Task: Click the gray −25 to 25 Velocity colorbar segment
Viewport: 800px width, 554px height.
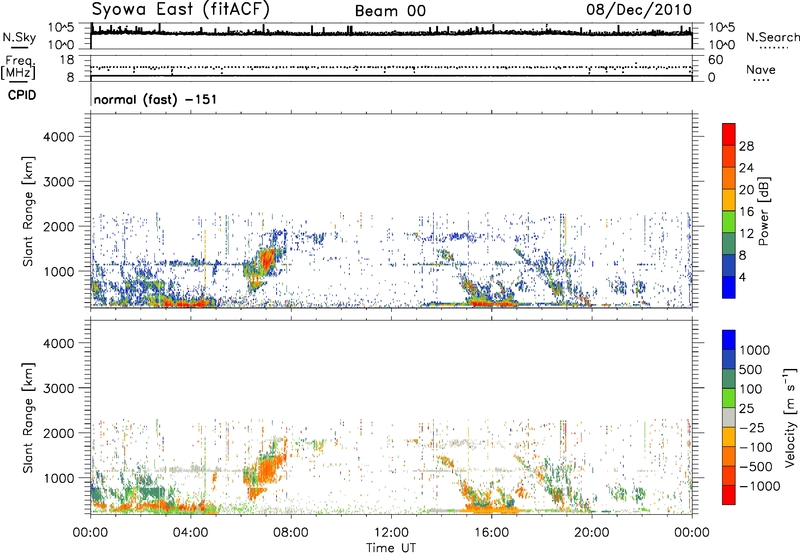Action: click(x=729, y=417)
